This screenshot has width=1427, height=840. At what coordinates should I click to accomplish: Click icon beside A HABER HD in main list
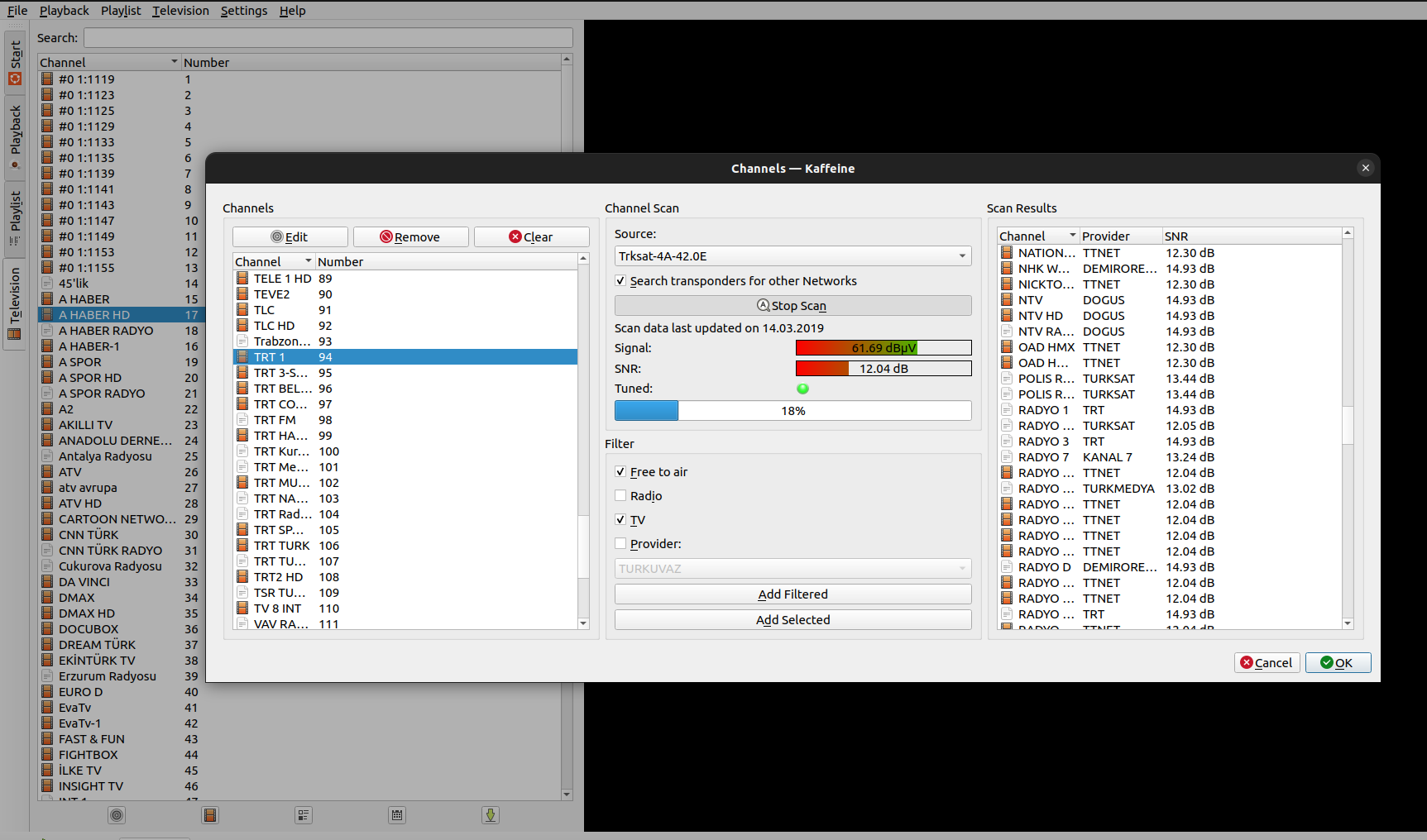[x=47, y=315]
